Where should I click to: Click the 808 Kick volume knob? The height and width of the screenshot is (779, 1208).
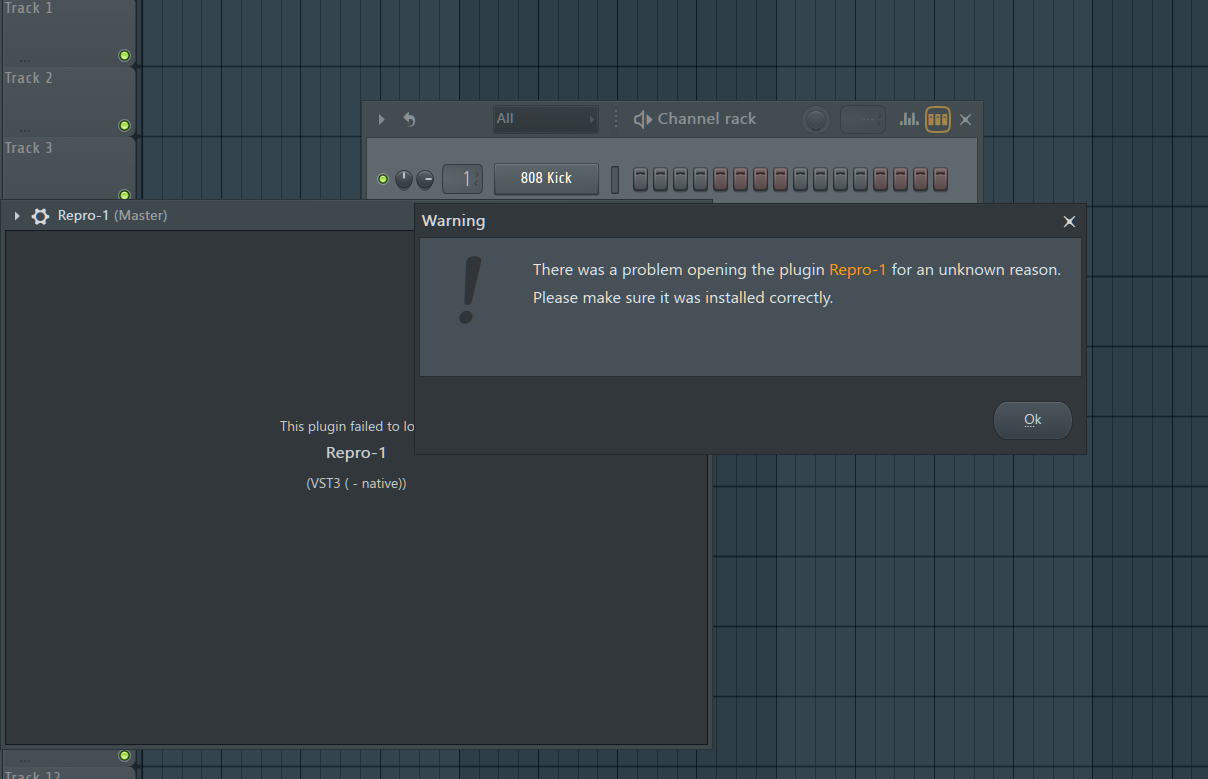[425, 179]
